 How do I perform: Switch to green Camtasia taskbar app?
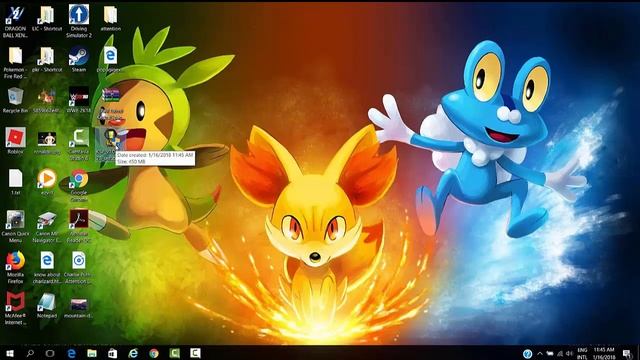point(175,353)
